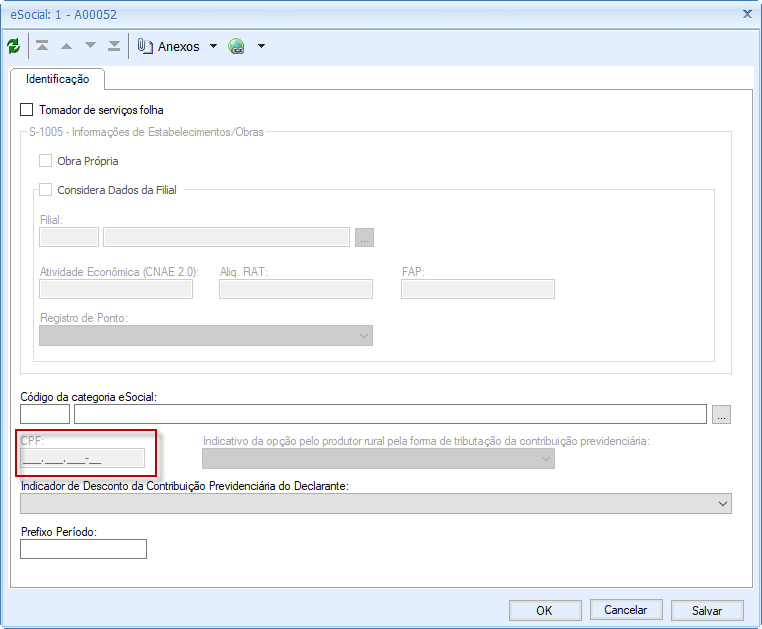Open Registro de Ponto dropdown
This screenshot has height=629, width=762.
[x=206, y=336]
